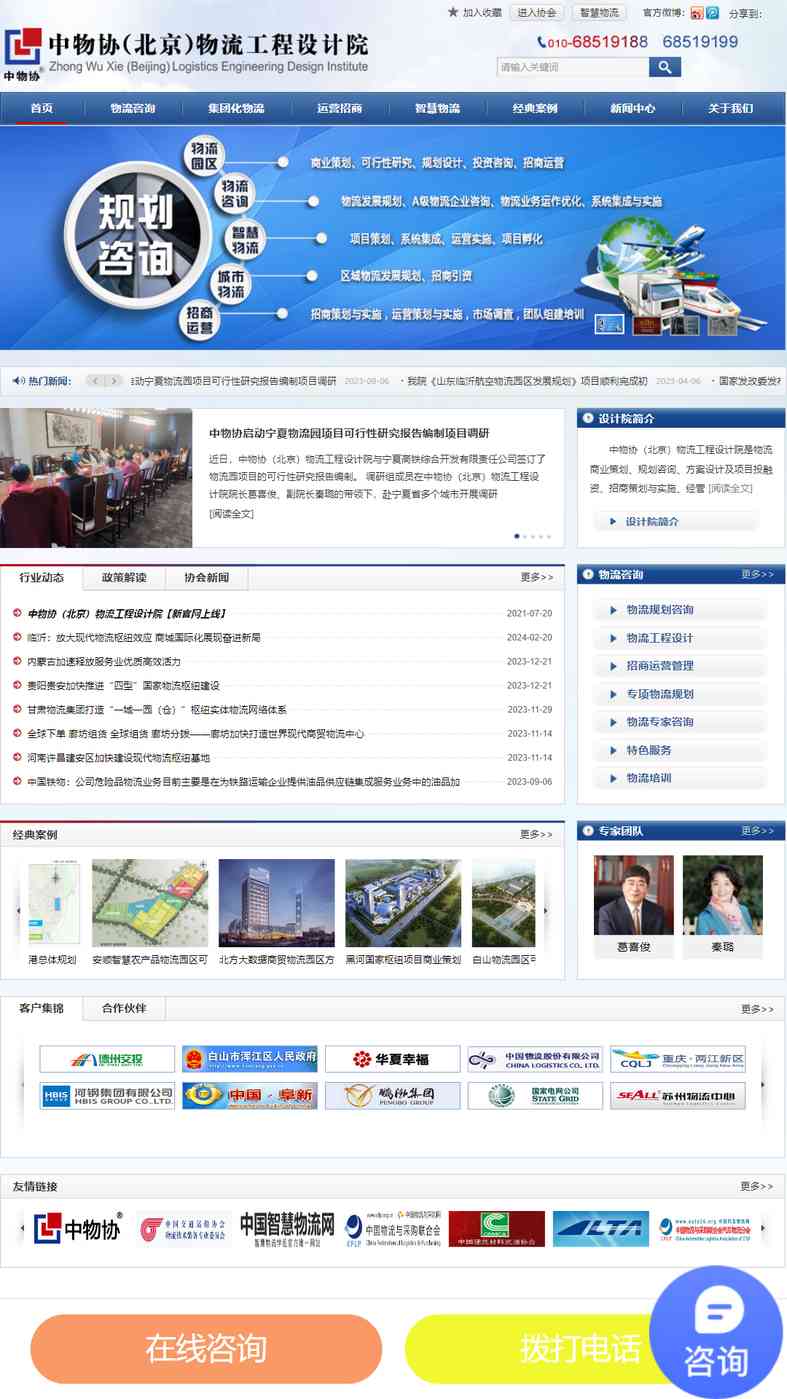
Task: Expand 物流工程设计 sidebar item
Action: tap(681, 638)
